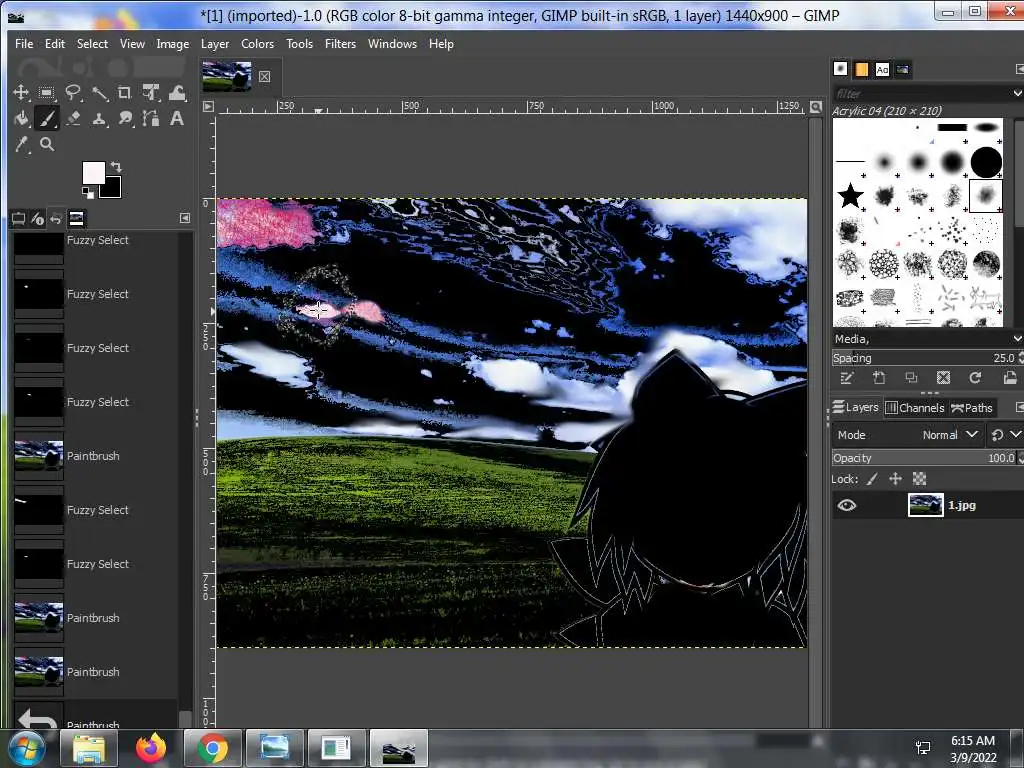This screenshot has width=1024, height=768.
Task: Adjust the layer Opacity slider
Action: click(x=923, y=458)
